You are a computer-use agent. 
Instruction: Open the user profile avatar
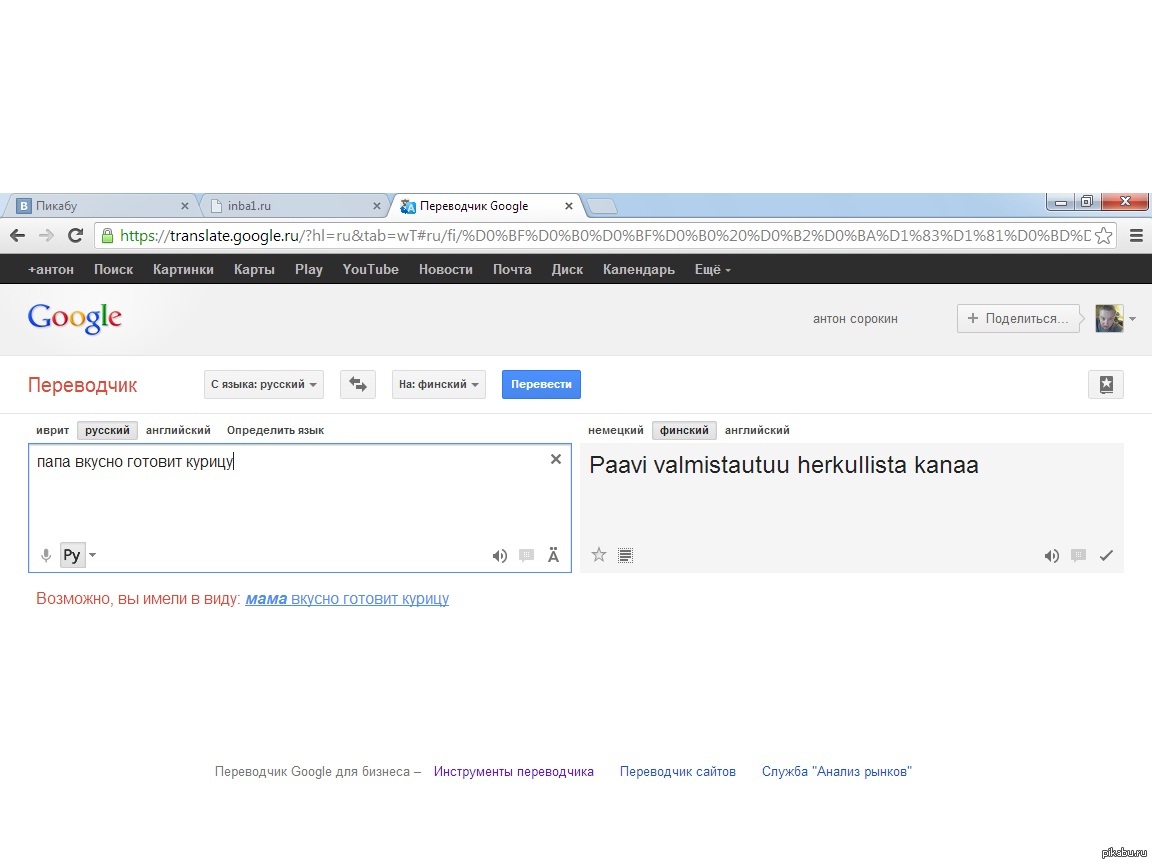click(x=1109, y=319)
